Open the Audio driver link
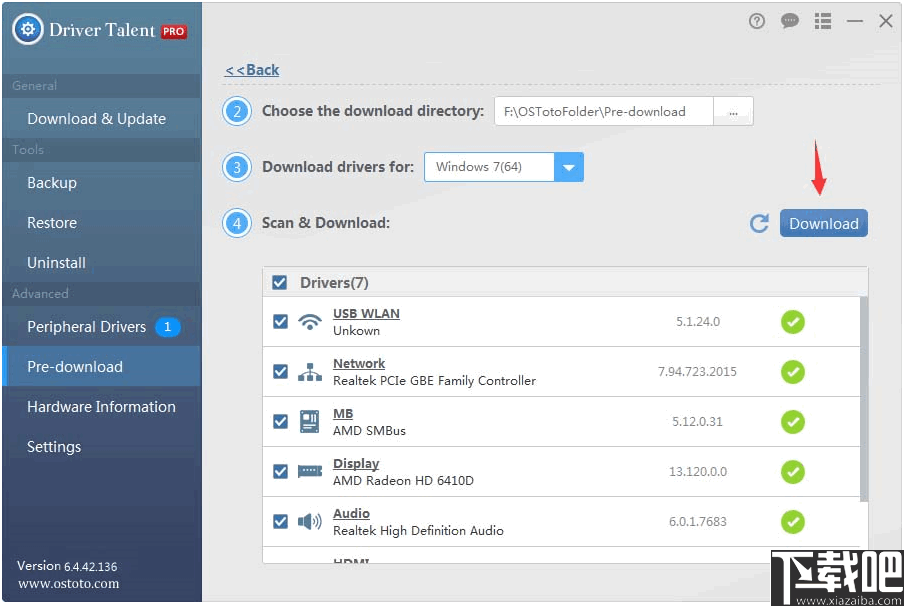Screen dimensions: 906x606 [351, 514]
